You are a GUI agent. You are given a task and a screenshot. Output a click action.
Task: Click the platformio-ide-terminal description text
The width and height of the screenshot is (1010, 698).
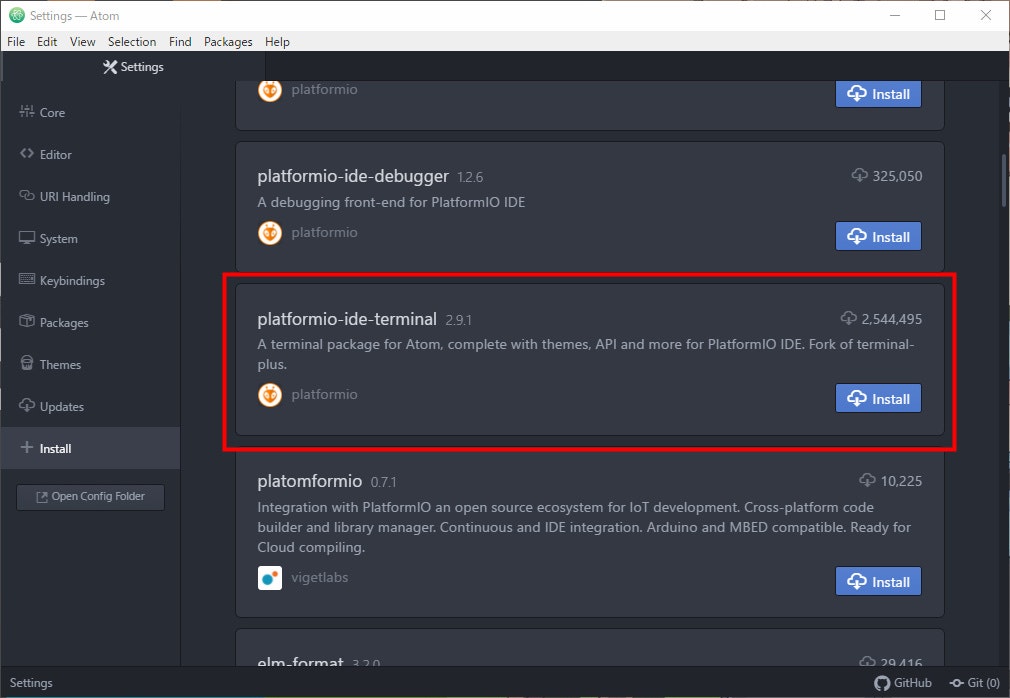coord(586,354)
